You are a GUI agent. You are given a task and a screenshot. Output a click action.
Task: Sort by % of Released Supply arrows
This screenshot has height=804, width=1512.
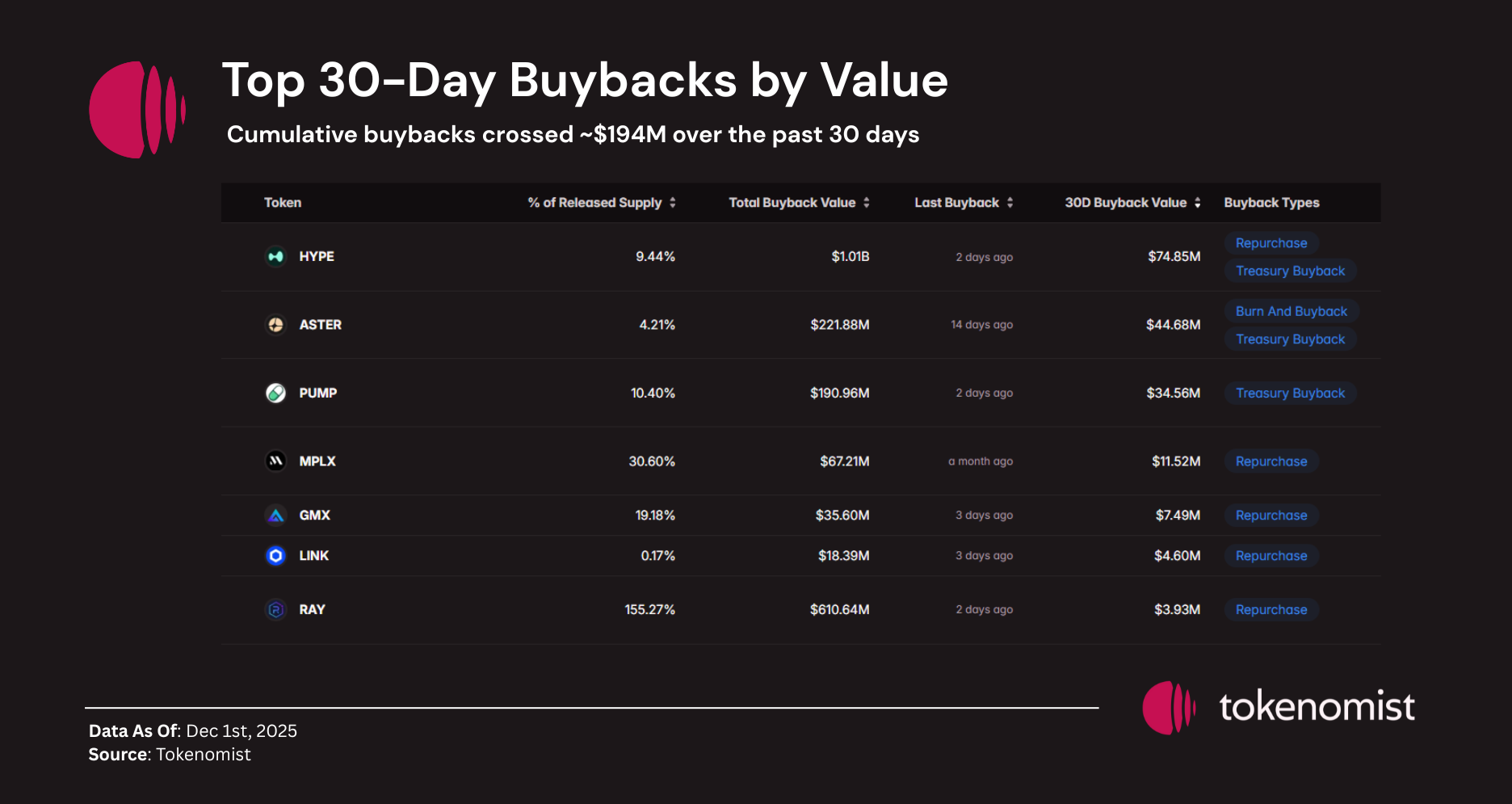tap(672, 203)
